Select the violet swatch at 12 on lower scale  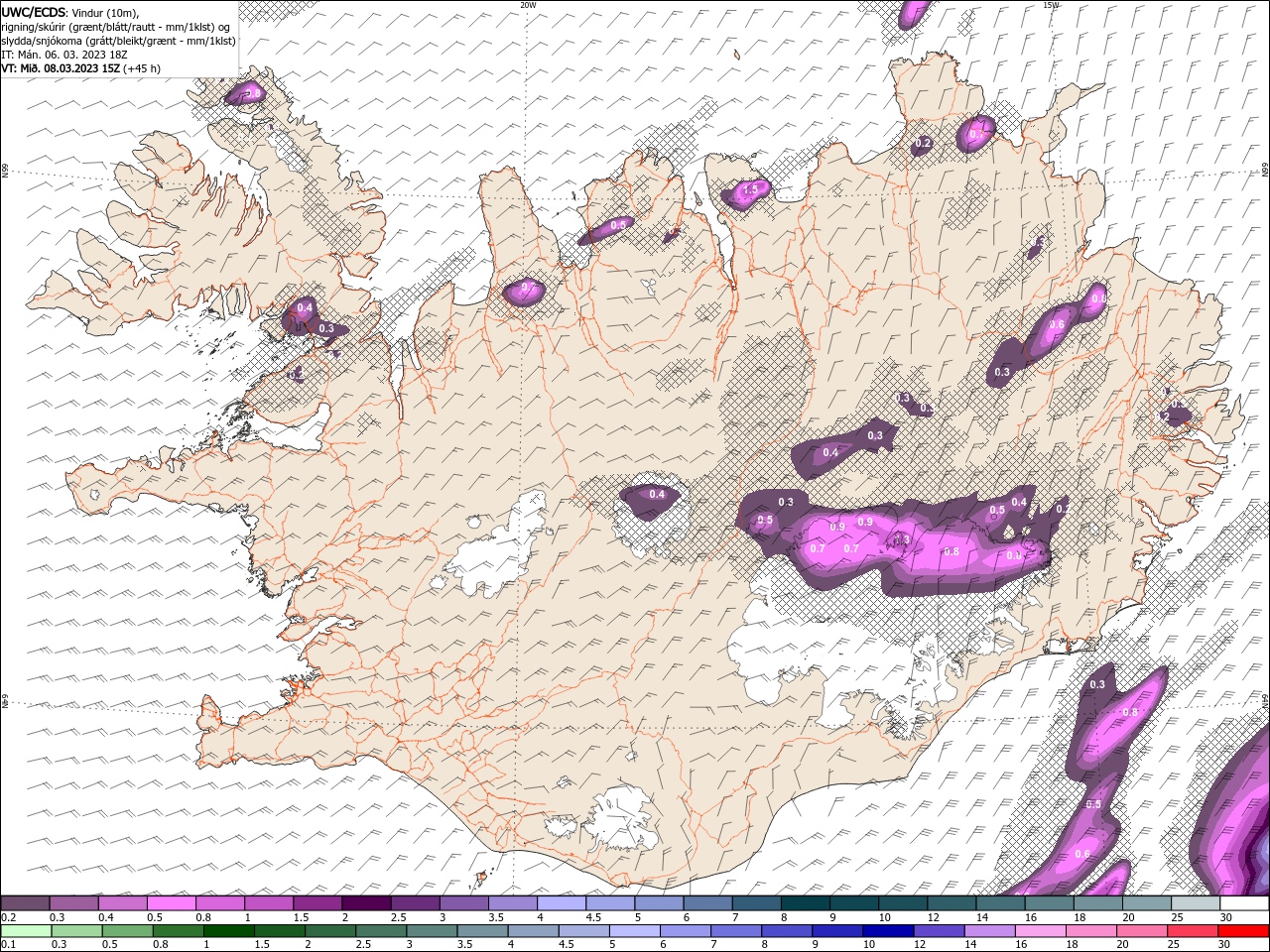coord(939,931)
